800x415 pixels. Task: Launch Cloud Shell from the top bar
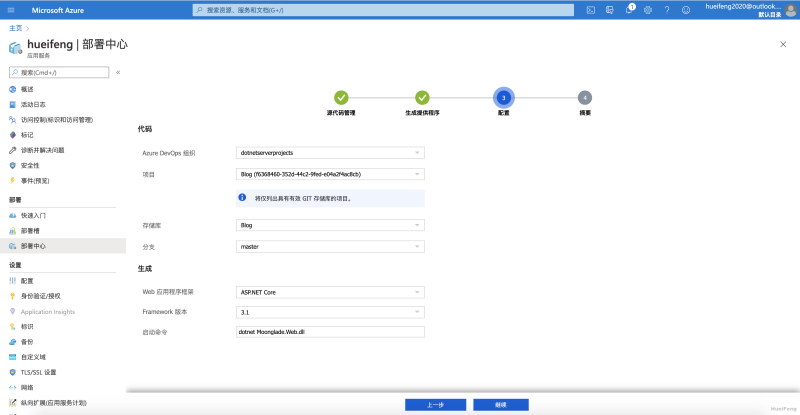pos(591,10)
